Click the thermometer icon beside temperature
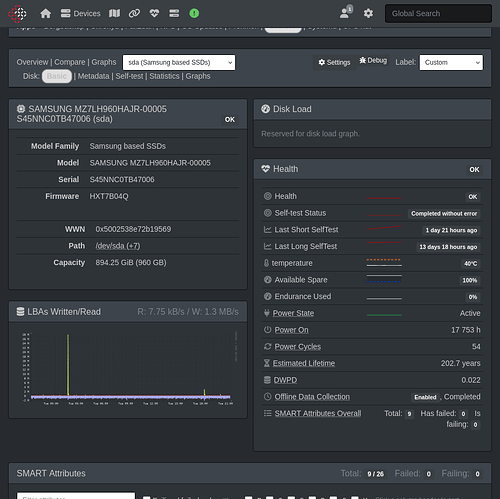Viewport: 500px width, 499px height. pyautogui.click(x=266, y=263)
